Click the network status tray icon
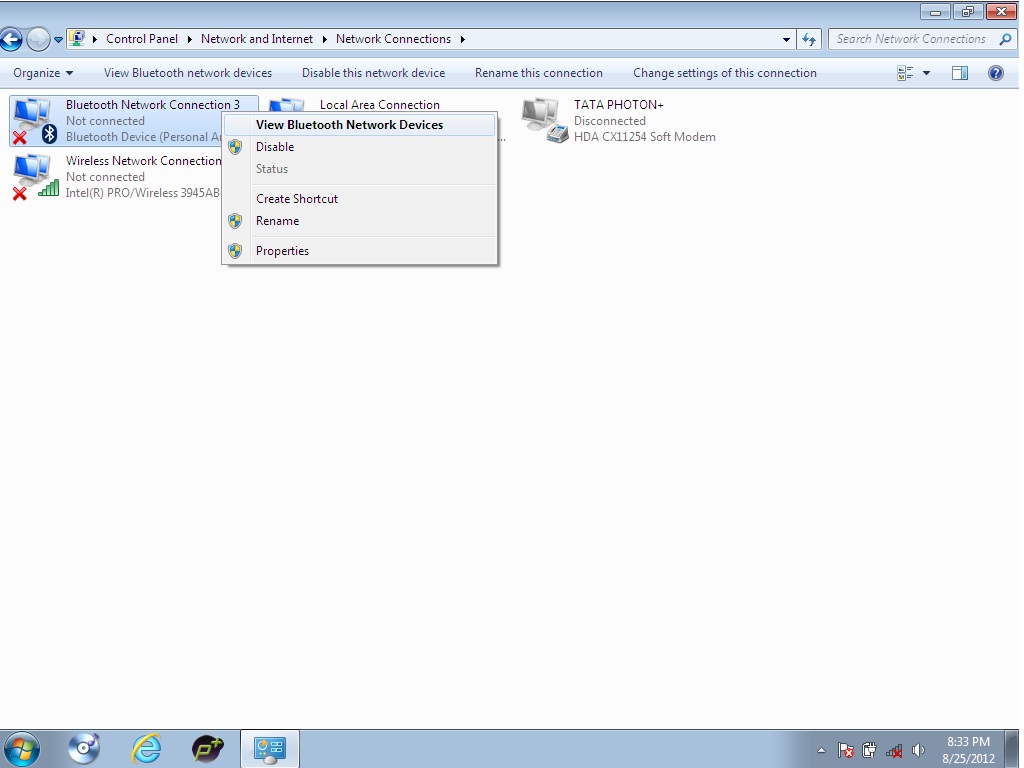This screenshot has height=768, width=1024. point(893,751)
